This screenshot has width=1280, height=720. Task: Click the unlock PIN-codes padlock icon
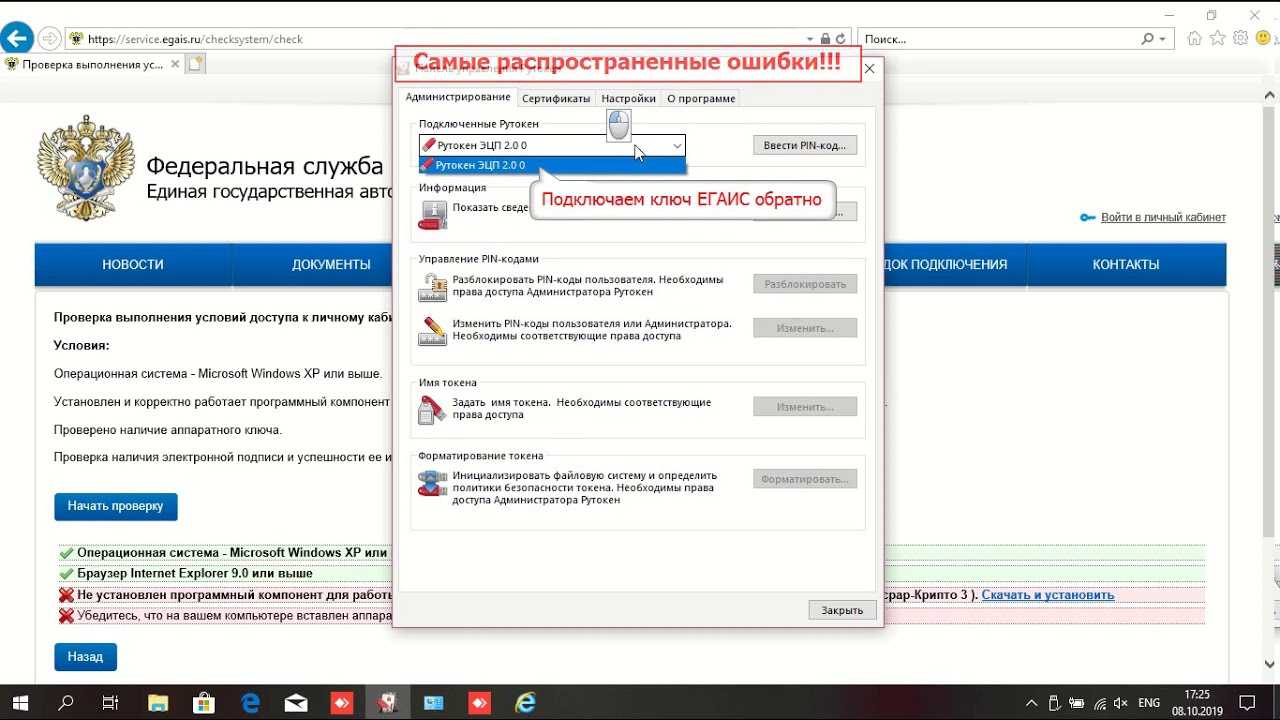pyautogui.click(x=433, y=287)
